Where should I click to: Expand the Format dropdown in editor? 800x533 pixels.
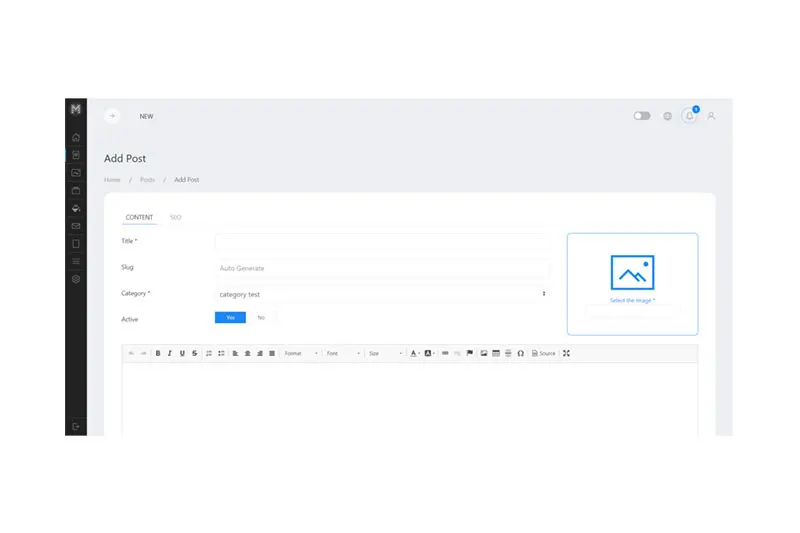pyautogui.click(x=301, y=353)
